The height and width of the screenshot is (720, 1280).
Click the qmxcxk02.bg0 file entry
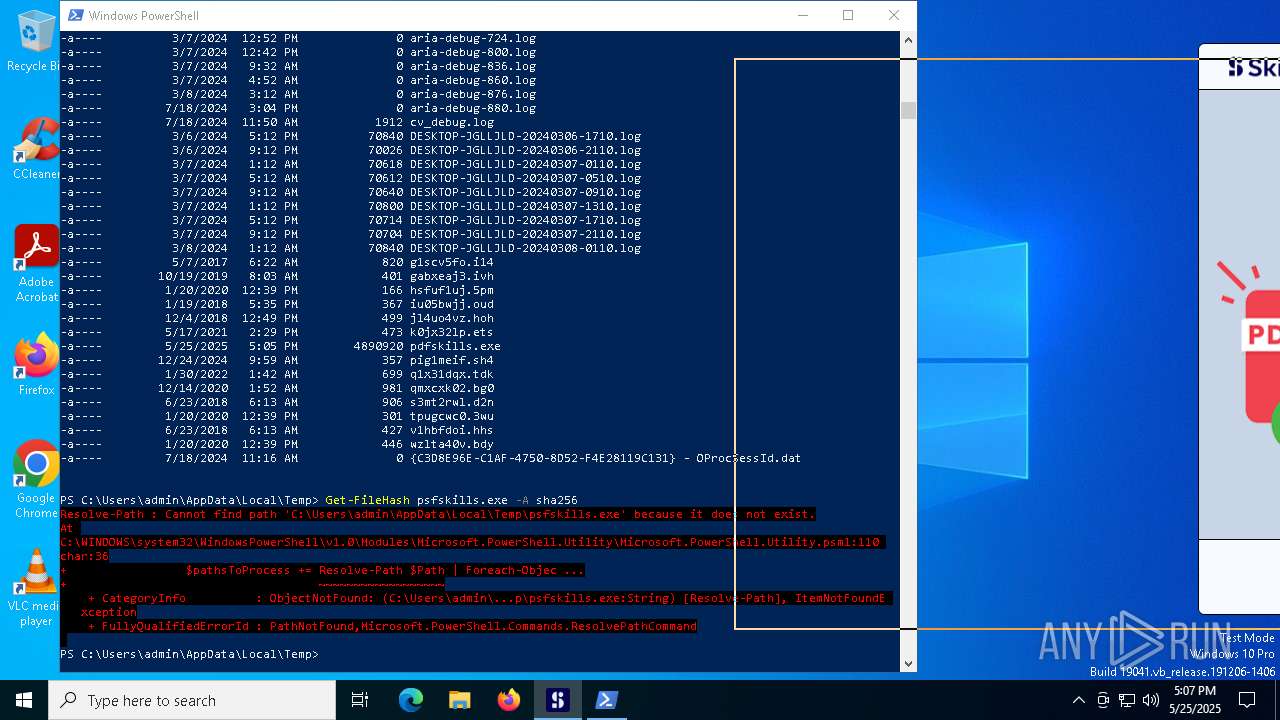[x=452, y=388]
